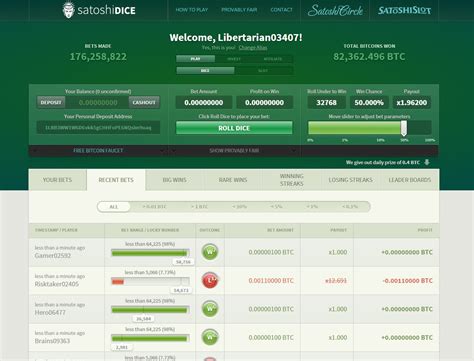Screen dimensions: 474x361
Task: Click the Payout x1.96200 field
Action: (x=412, y=103)
